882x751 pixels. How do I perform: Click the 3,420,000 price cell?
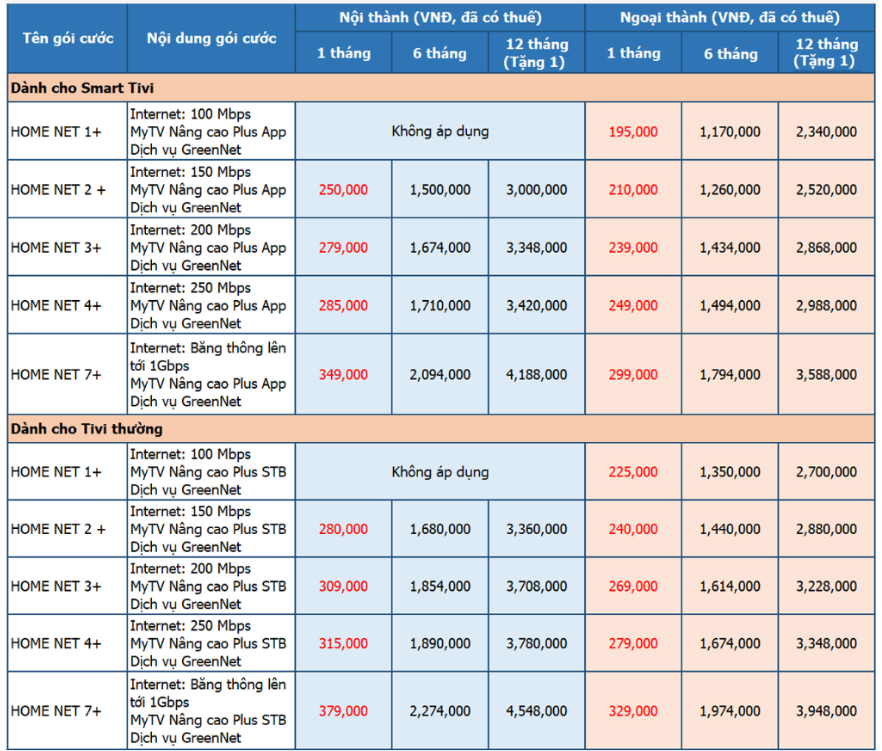[537, 305]
